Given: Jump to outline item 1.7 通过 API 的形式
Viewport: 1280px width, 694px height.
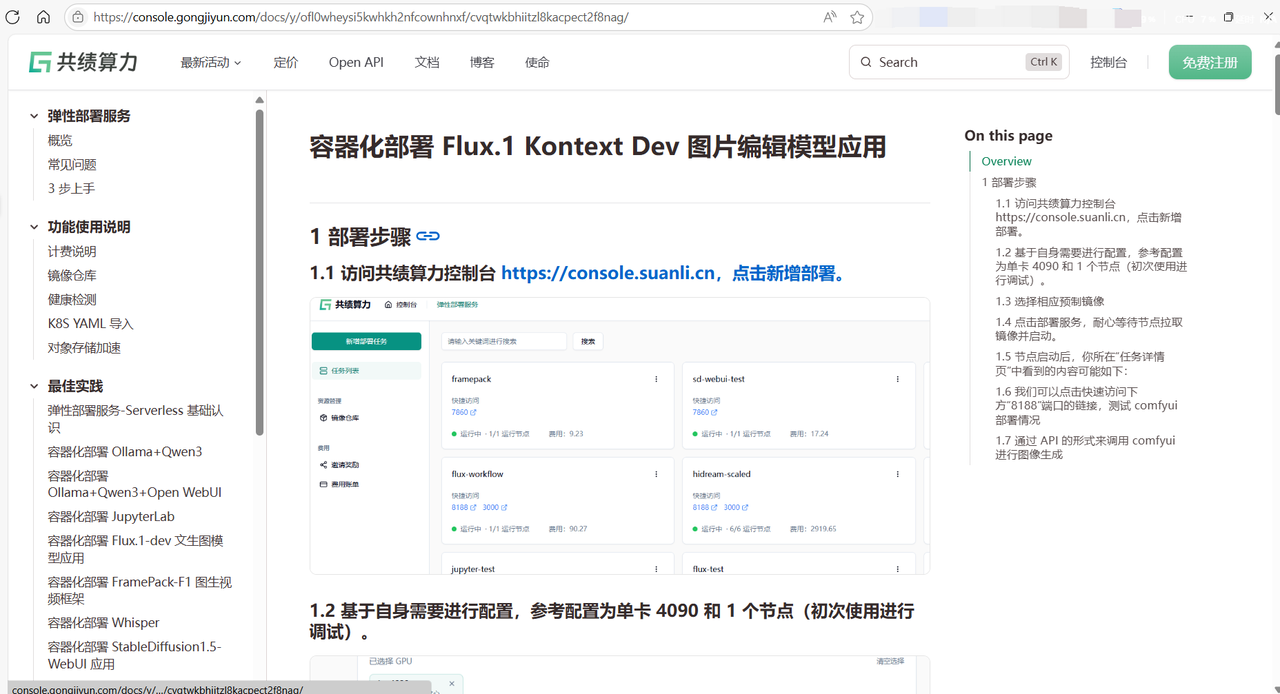Looking at the screenshot, I should (x=1085, y=447).
